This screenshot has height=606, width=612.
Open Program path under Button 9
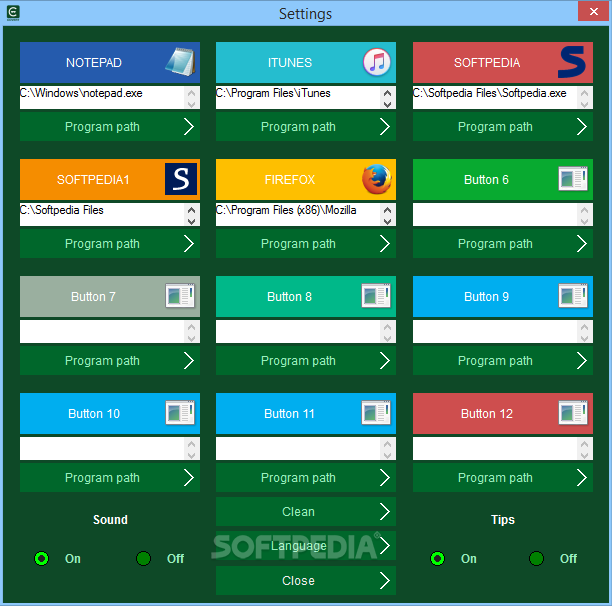[x=503, y=361]
